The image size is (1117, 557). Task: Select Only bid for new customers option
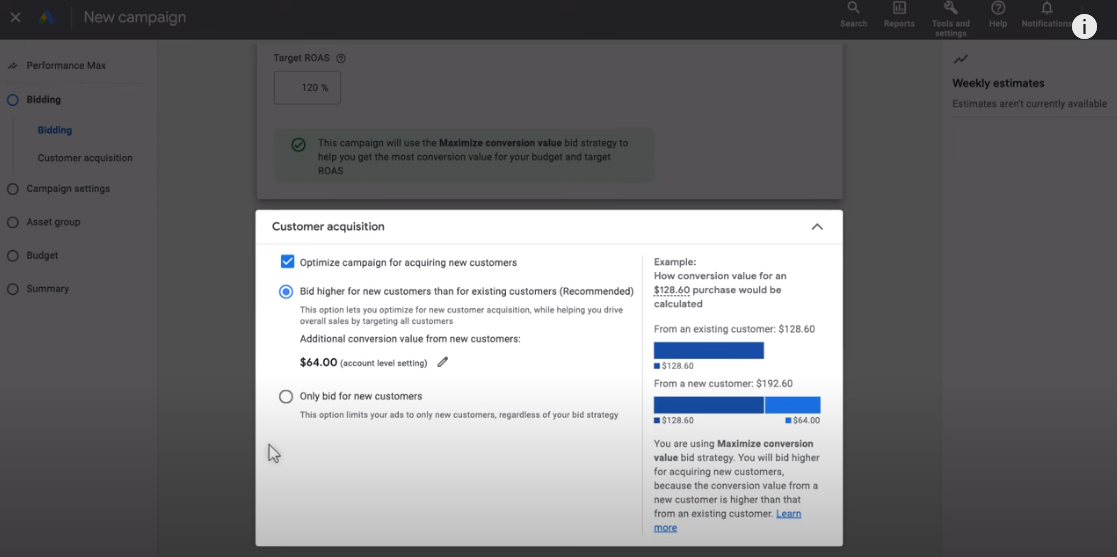click(x=286, y=397)
